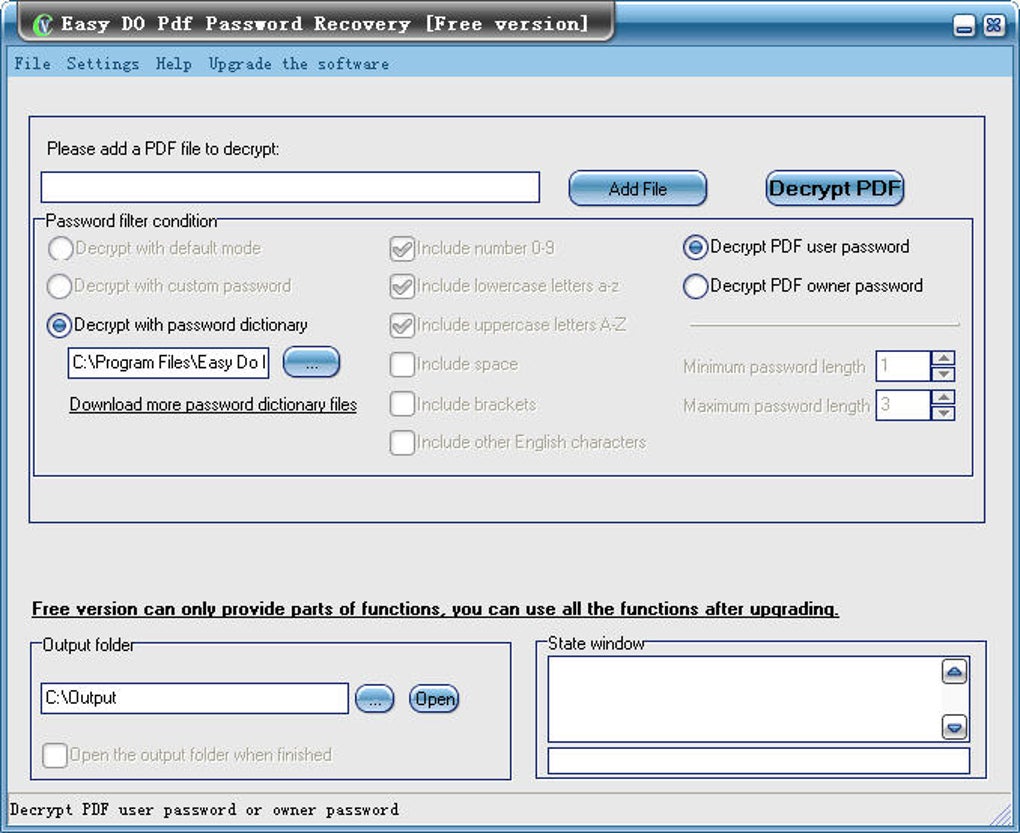Toggle Include space checkbox

(x=402, y=365)
